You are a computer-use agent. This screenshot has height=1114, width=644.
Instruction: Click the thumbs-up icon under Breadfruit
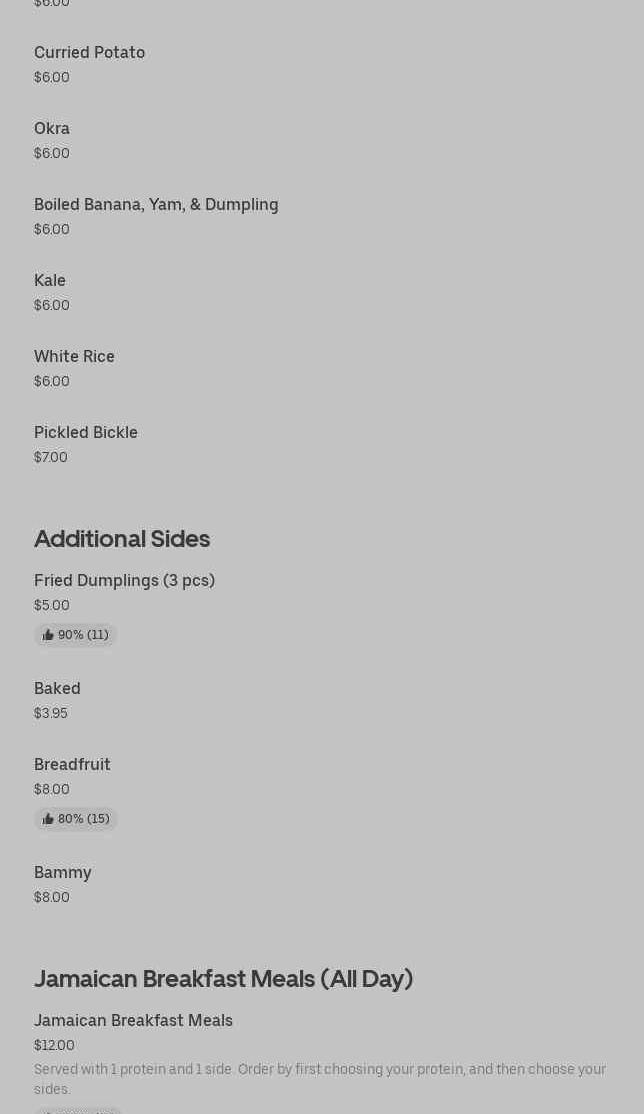[x=48, y=819]
